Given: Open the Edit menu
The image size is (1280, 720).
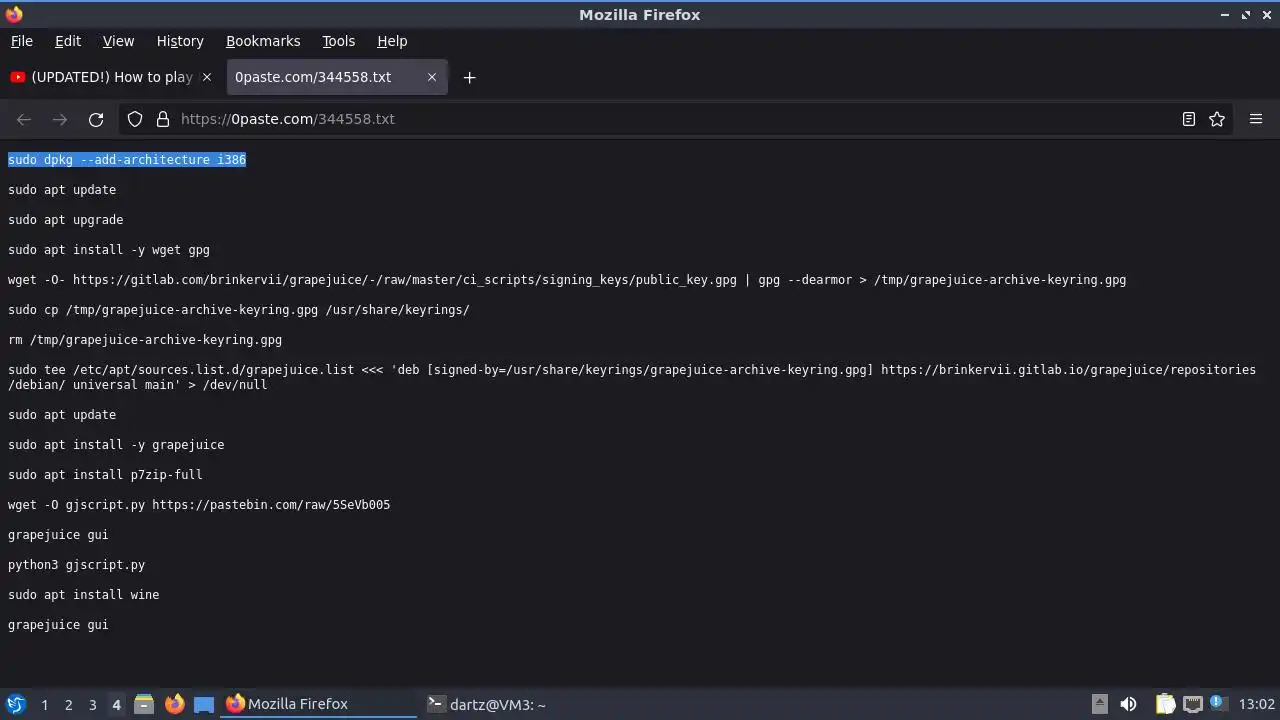Looking at the screenshot, I should pyautogui.click(x=68, y=41).
